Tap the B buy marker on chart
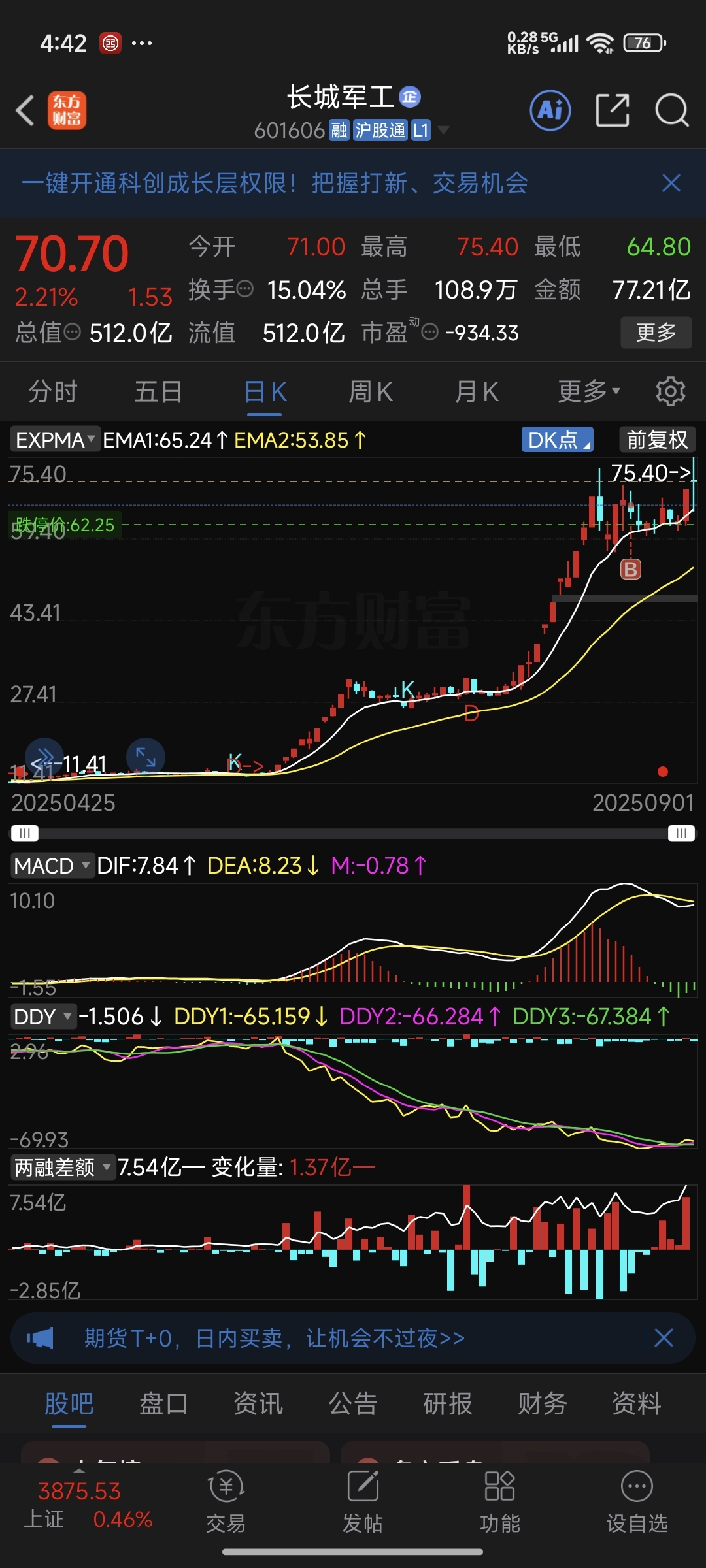Image resolution: width=706 pixels, height=1568 pixels. click(630, 569)
